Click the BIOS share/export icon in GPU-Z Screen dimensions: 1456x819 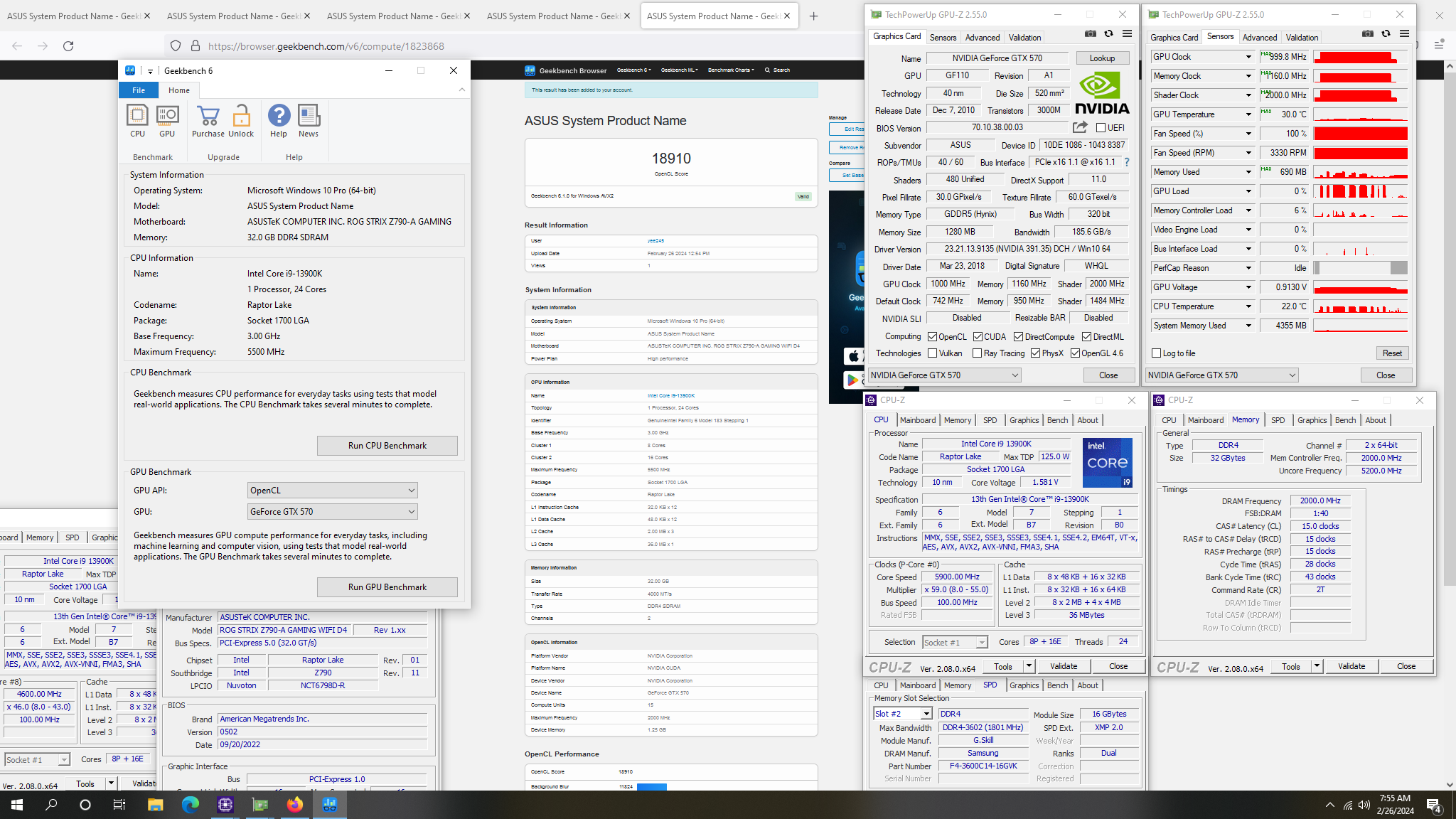1080,127
